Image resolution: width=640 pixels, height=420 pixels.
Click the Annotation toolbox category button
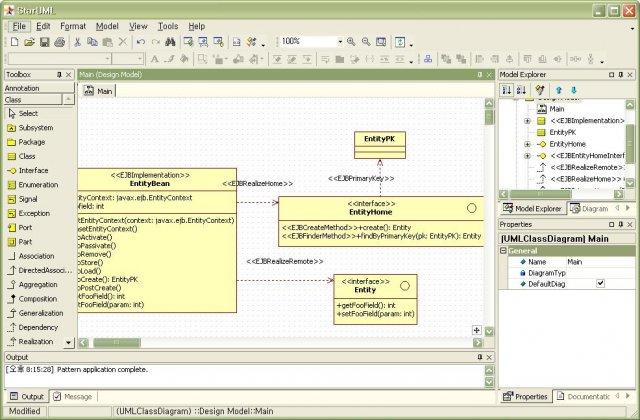tap(39, 88)
